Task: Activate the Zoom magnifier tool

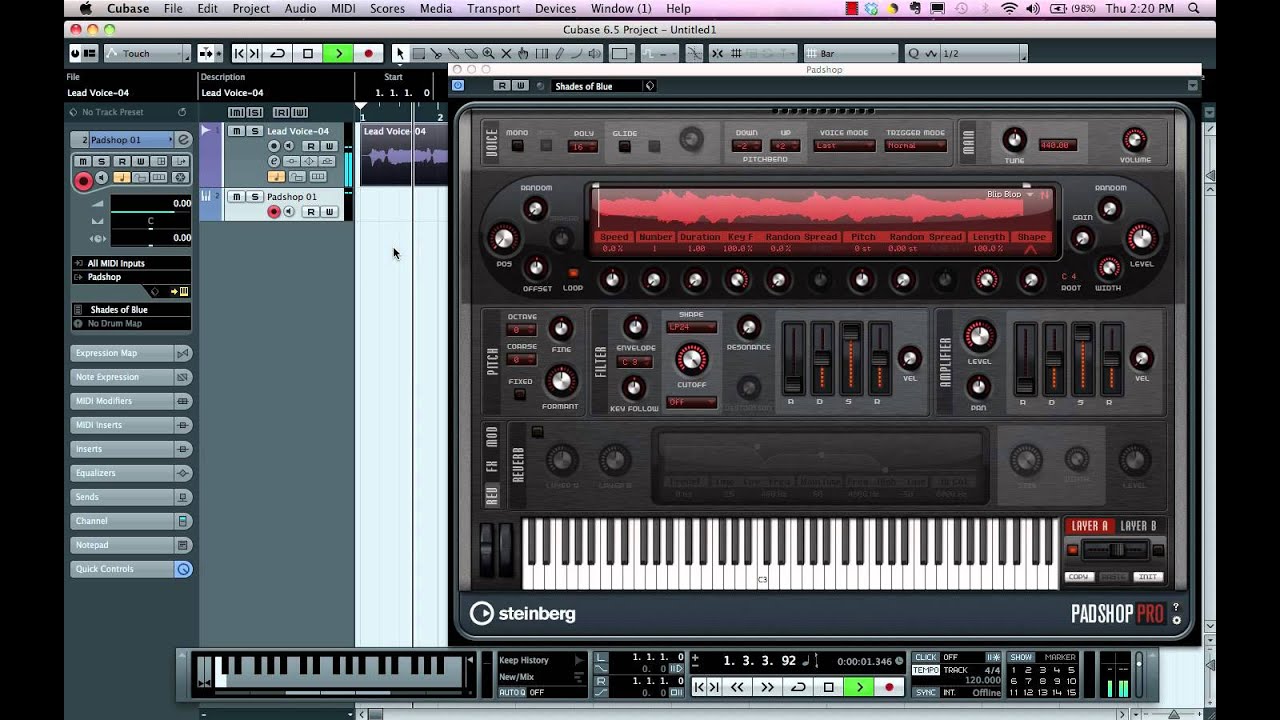Action: pyautogui.click(x=488, y=54)
